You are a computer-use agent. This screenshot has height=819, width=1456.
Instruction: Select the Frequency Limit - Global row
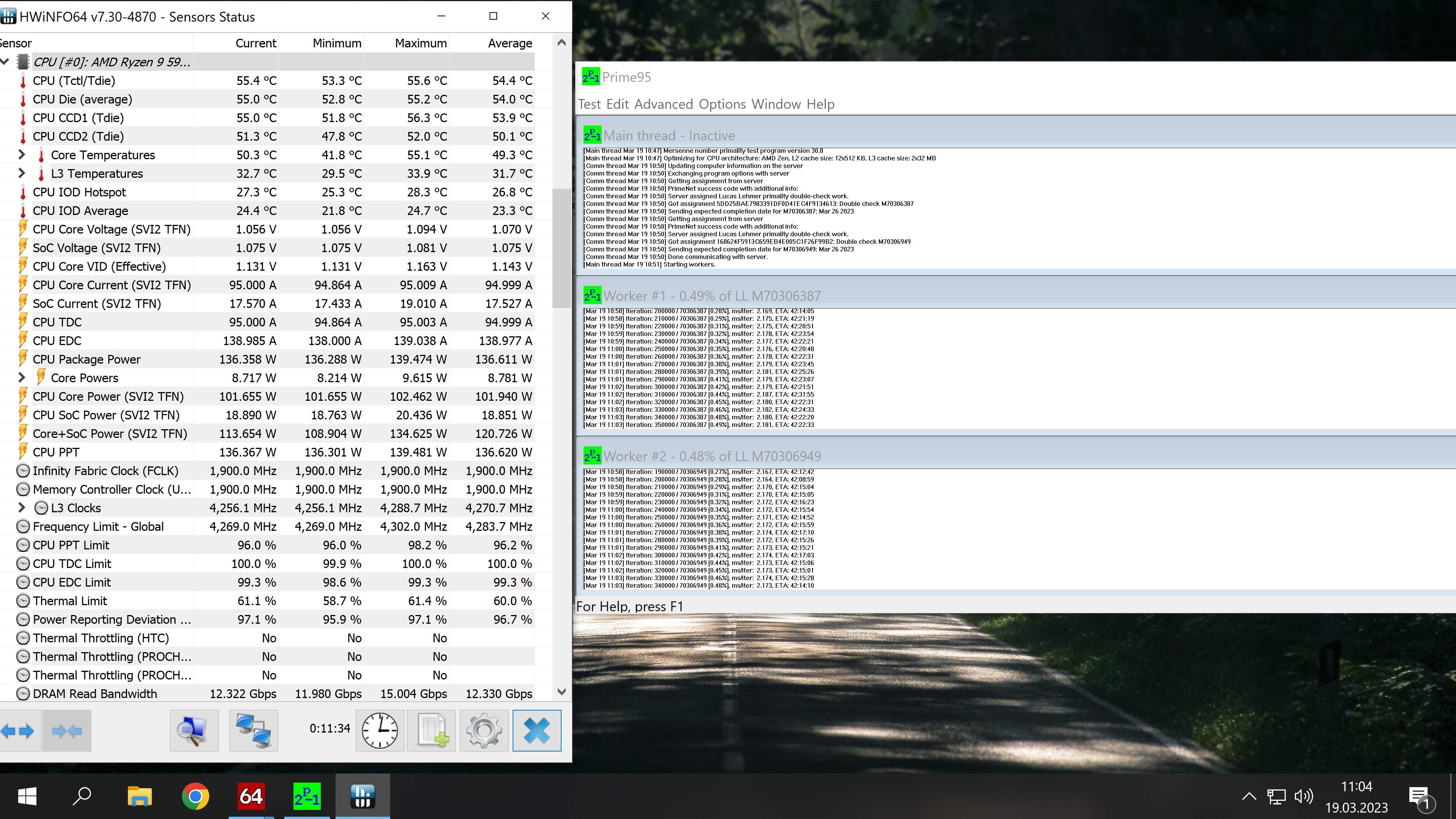[x=267, y=526]
